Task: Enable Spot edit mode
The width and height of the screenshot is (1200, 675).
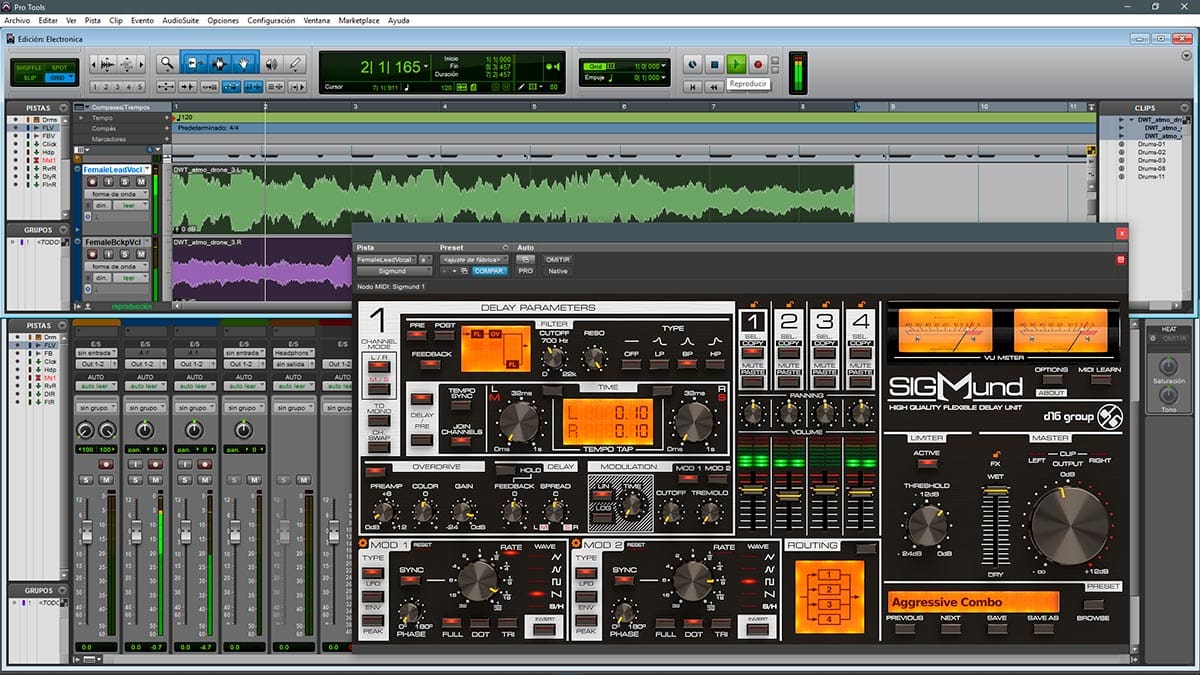Action: [59, 67]
